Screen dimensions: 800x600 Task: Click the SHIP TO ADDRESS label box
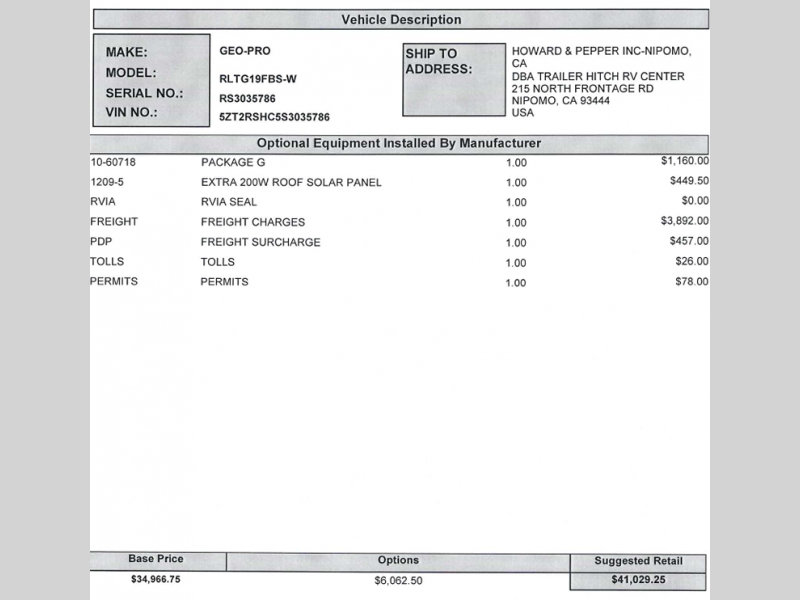452,78
